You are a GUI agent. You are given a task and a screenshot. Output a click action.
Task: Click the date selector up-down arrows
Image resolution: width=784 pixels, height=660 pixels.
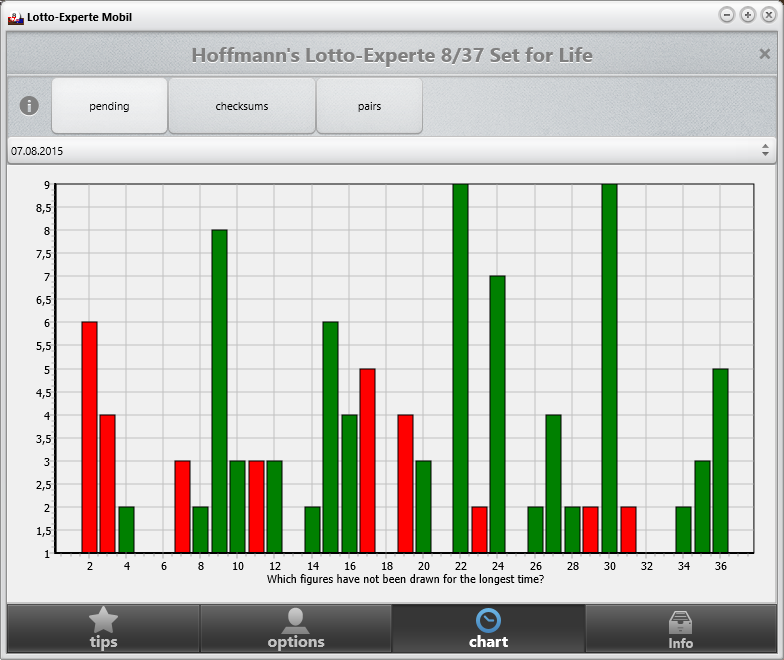click(x=765, y=150)
